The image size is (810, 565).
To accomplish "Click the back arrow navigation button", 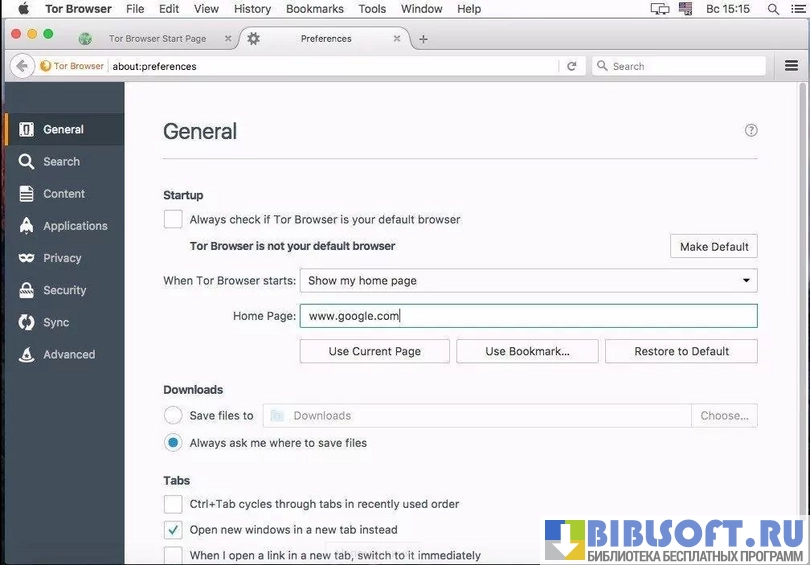I will point(22,66).
